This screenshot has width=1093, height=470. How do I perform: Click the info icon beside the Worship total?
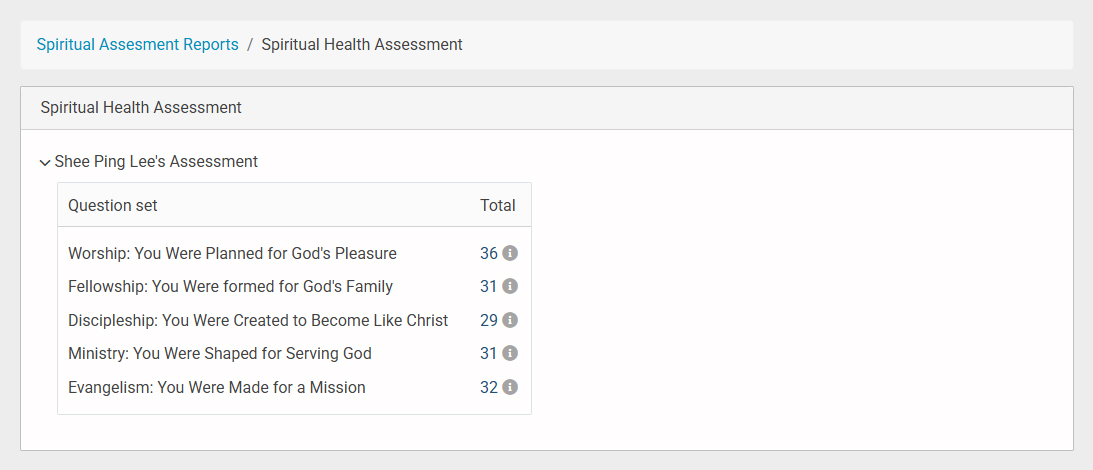510,253
